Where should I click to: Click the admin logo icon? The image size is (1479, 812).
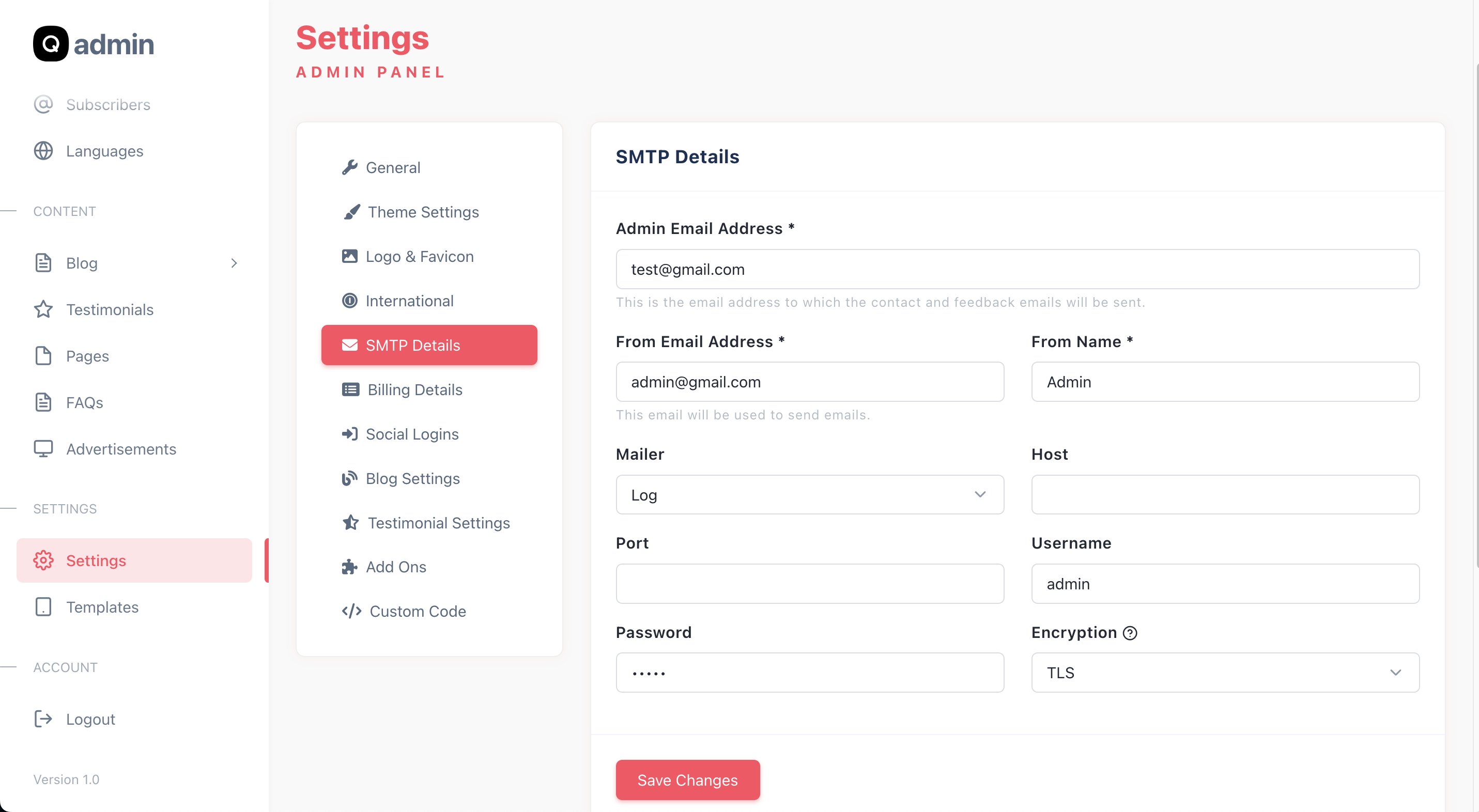51,43
